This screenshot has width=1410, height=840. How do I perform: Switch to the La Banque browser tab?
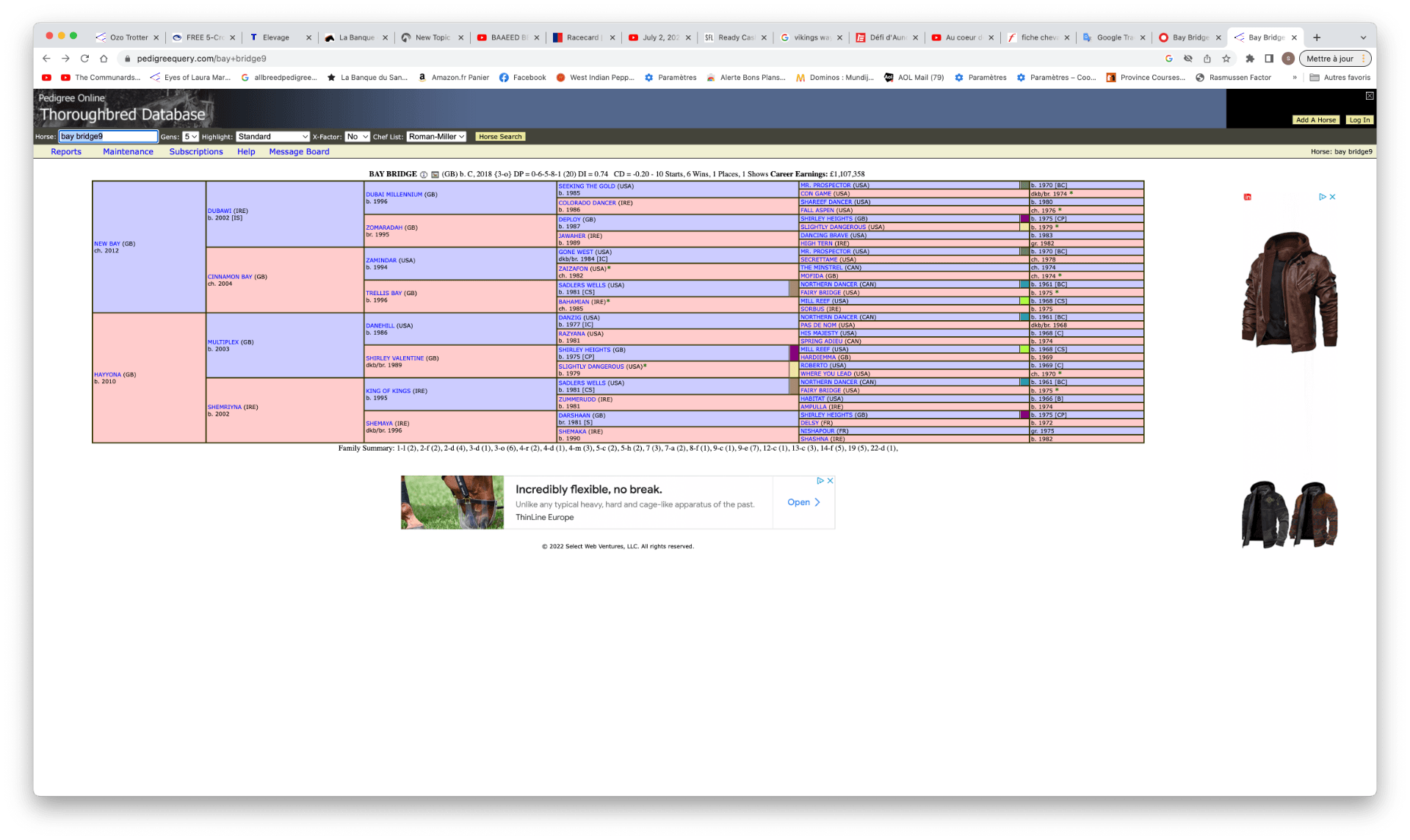(x=356, y=37)
